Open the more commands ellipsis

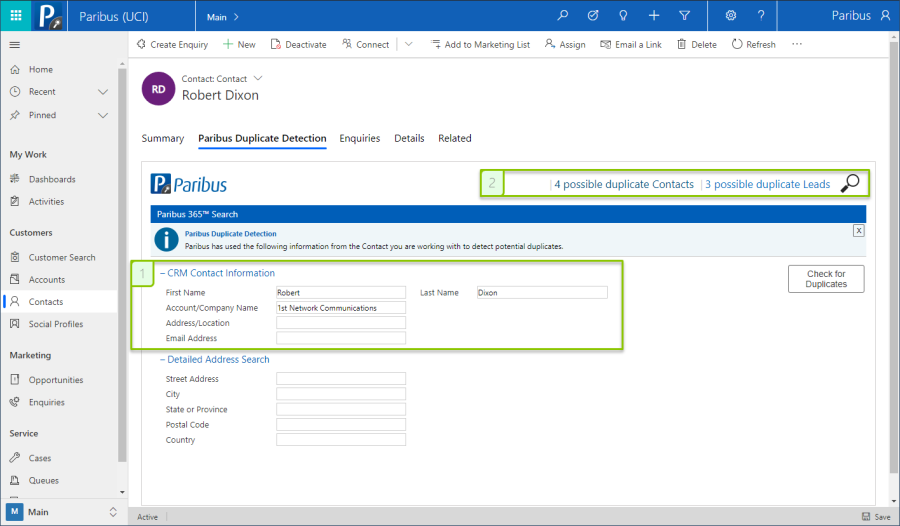pyautogui.click(x=797, y=44)
